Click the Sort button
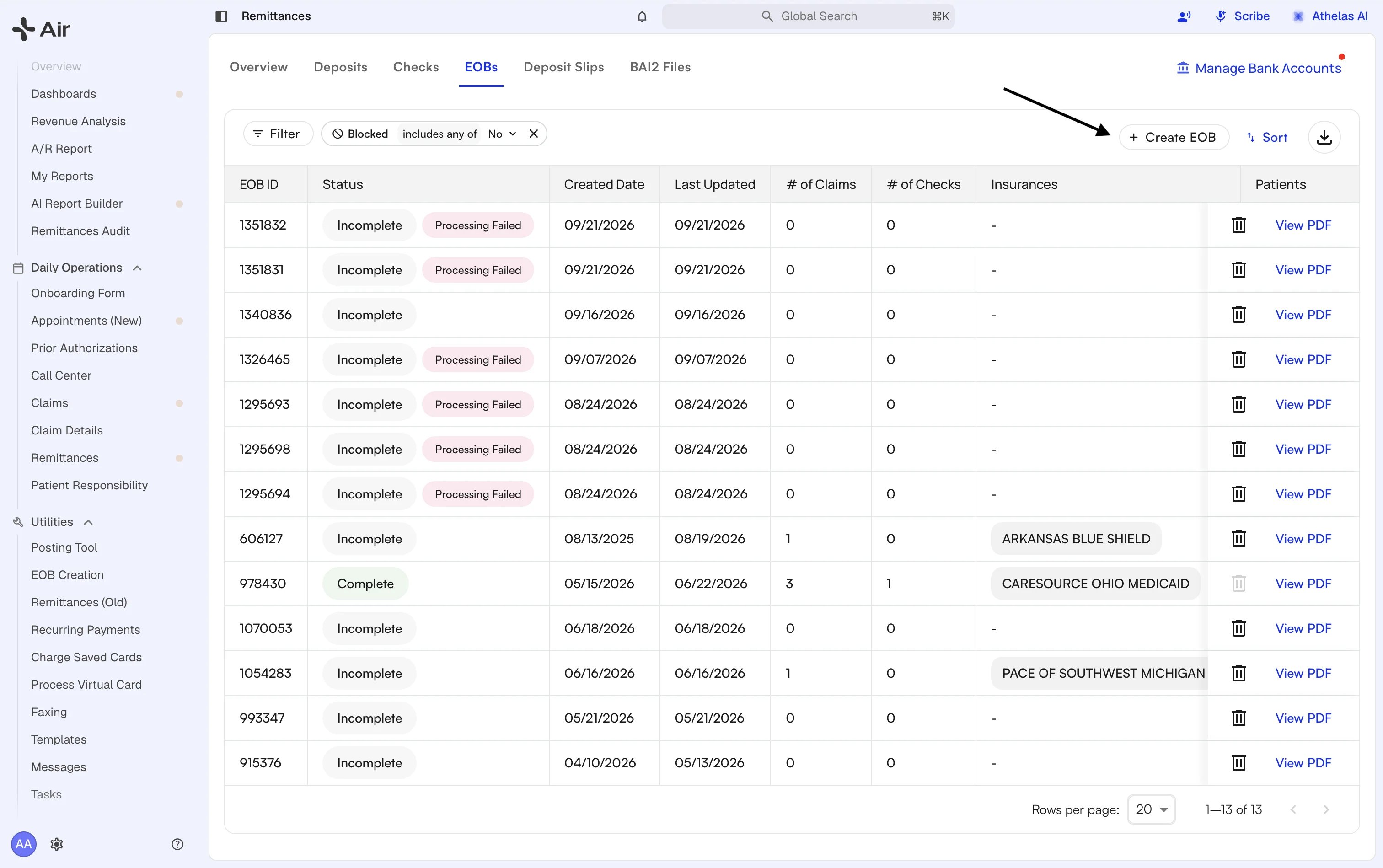The width and height of the screenshot is (1383, 868). [x=1266, y=137]
